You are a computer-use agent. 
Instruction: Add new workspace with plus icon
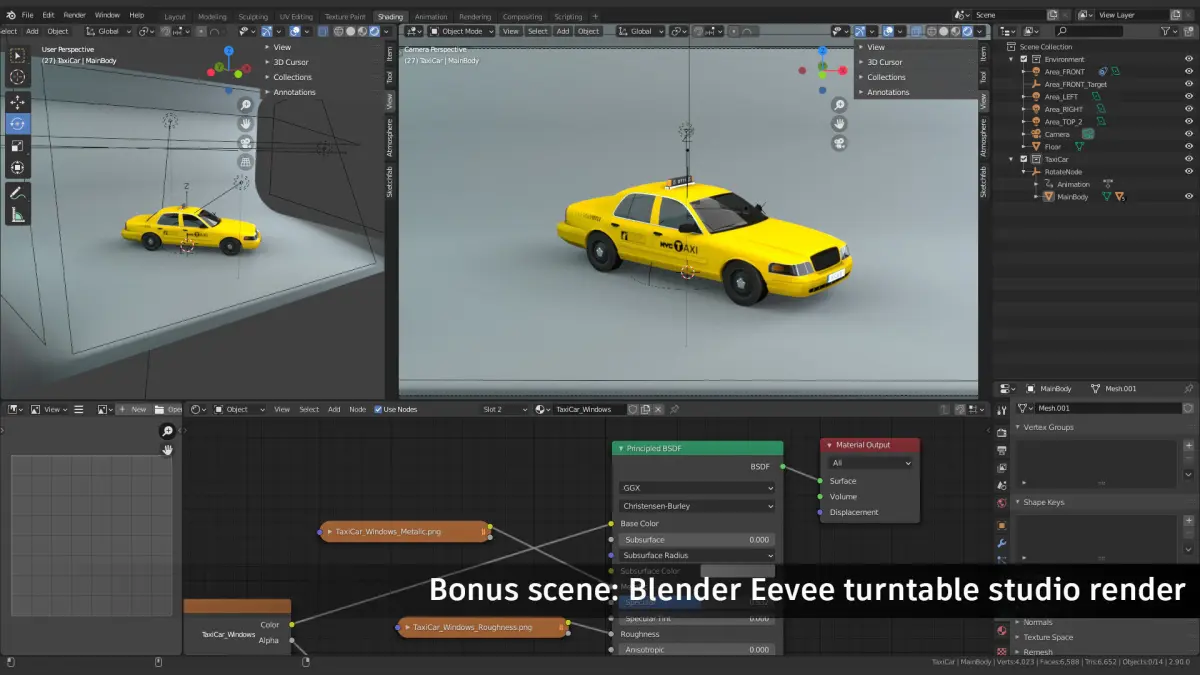[x=596, y=16]
